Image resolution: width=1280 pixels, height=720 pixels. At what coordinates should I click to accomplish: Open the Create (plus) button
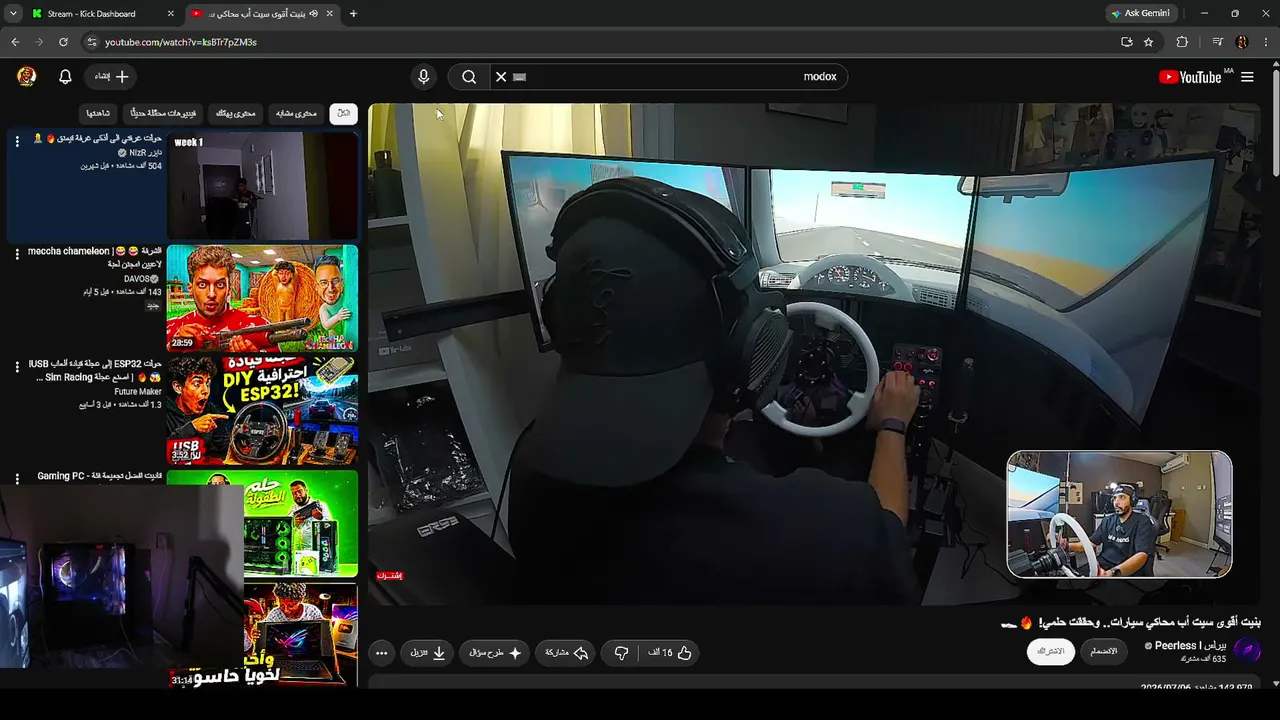pos(112,77)
